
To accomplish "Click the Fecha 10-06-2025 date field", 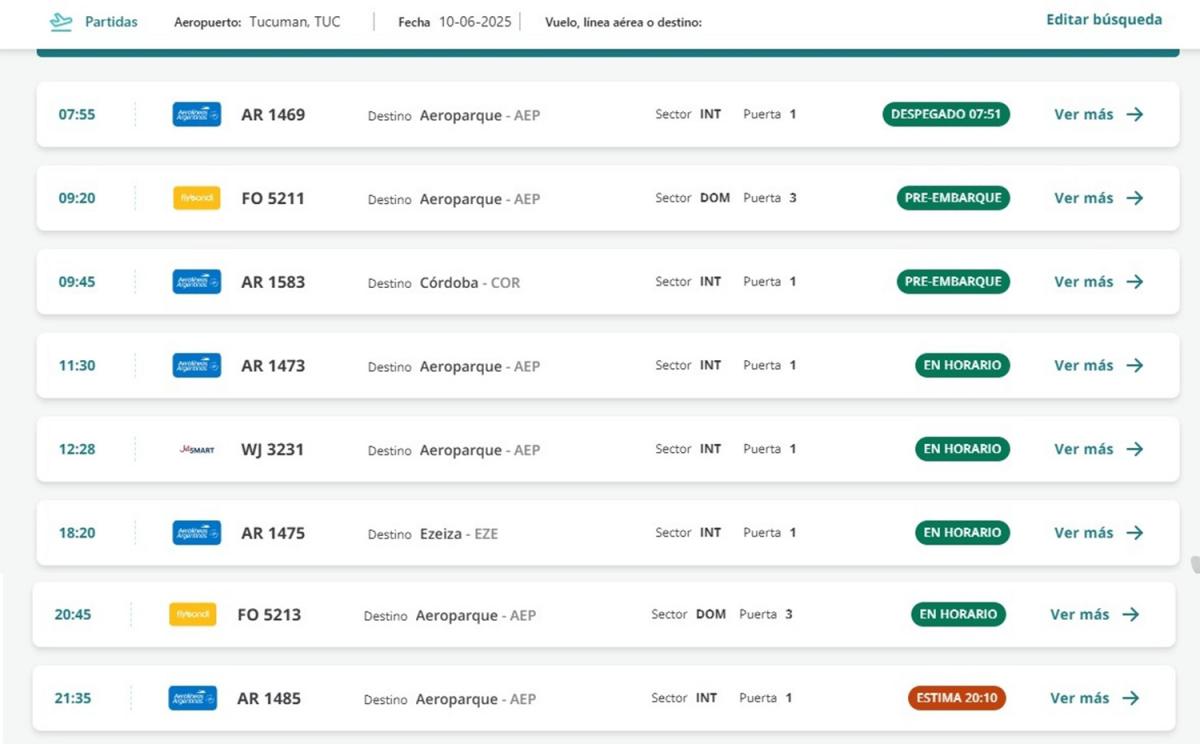I will click(x=475, y=22).
